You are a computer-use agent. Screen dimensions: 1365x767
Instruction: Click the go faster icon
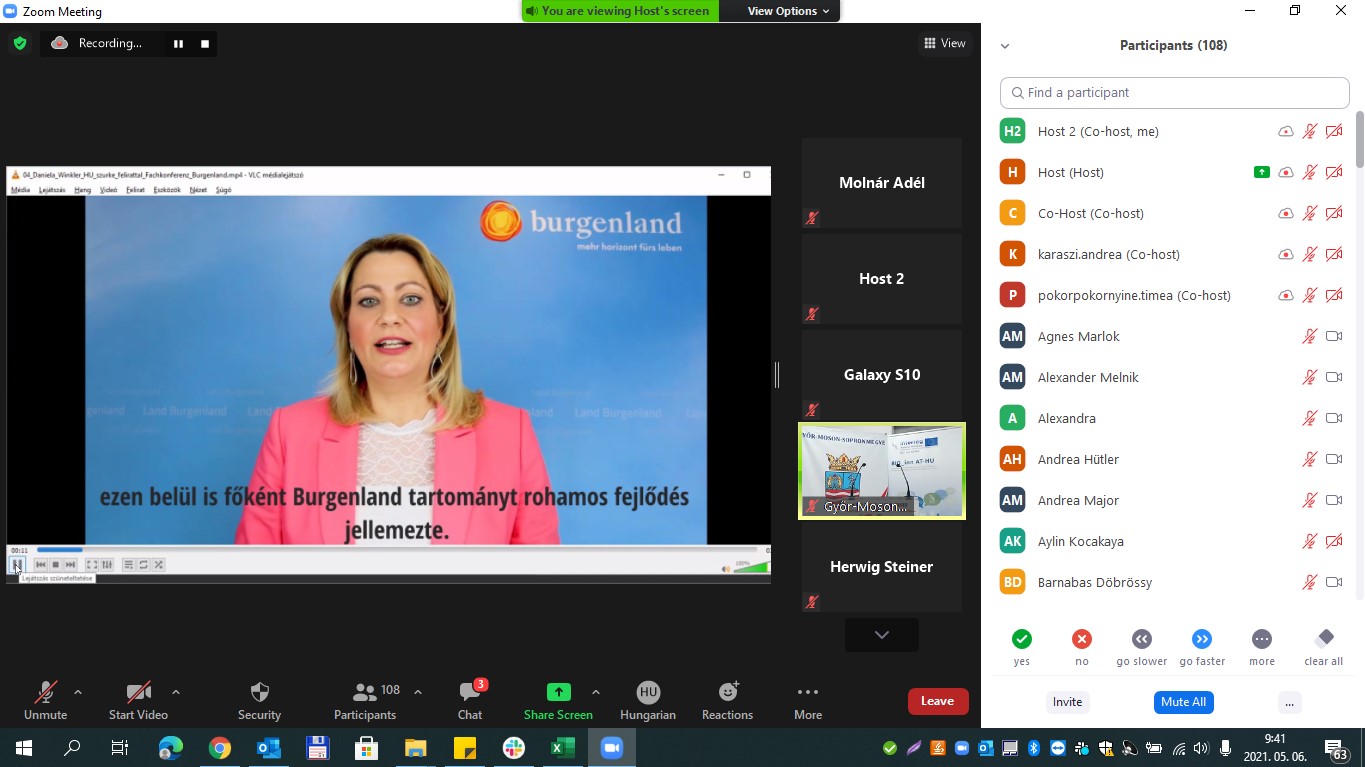pyautogui.click(x=1202, y=639)
